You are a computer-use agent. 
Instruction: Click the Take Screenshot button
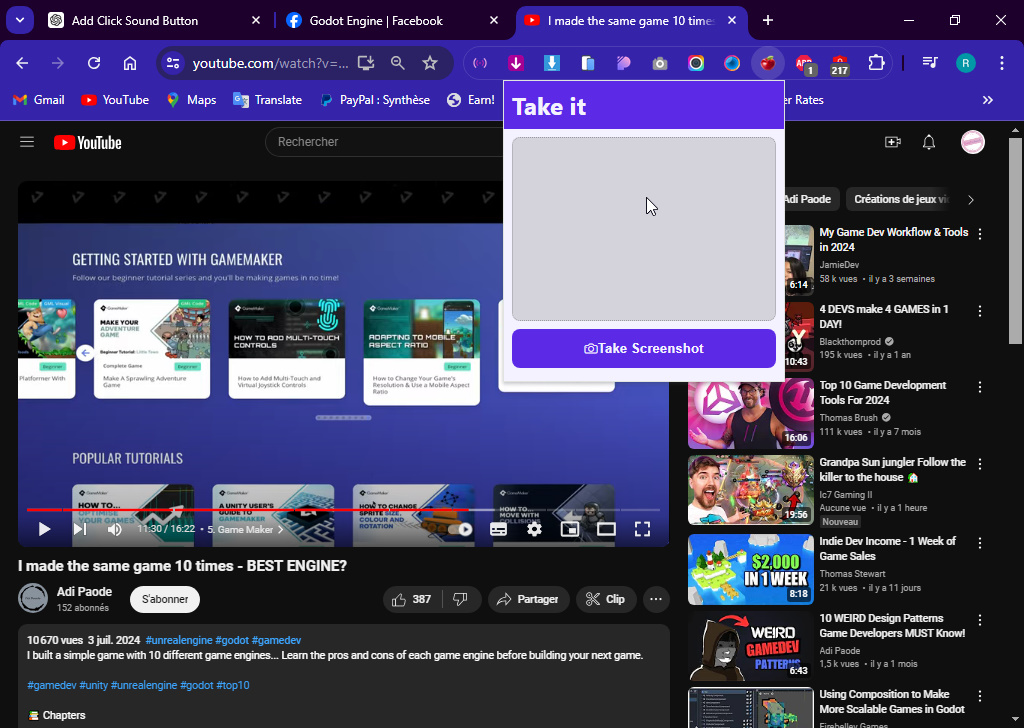643,349
